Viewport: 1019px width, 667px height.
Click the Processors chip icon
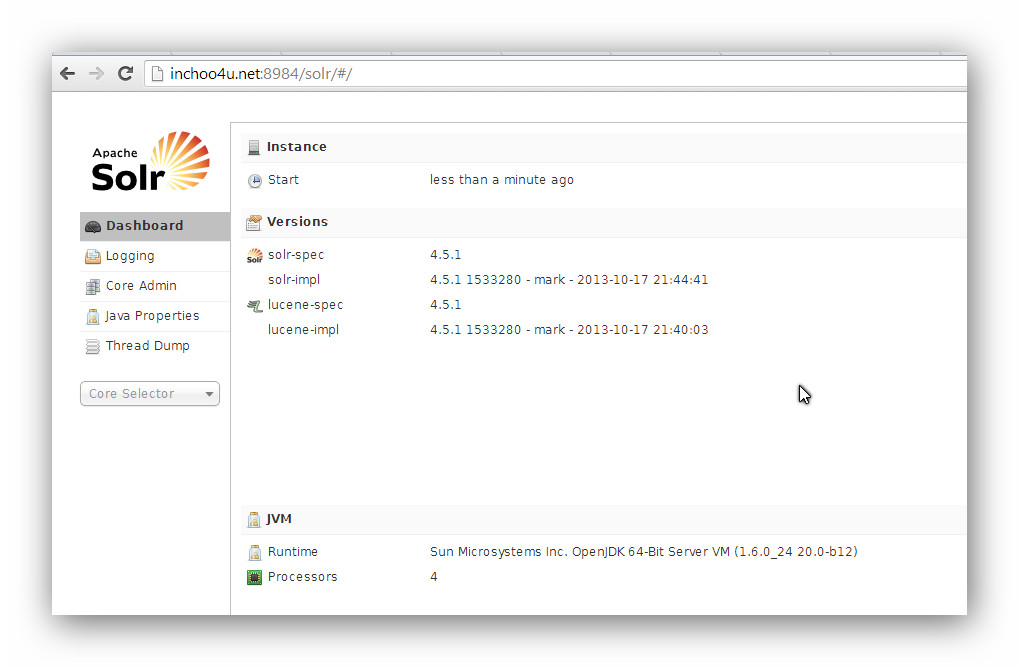click(x=254, y=577)
